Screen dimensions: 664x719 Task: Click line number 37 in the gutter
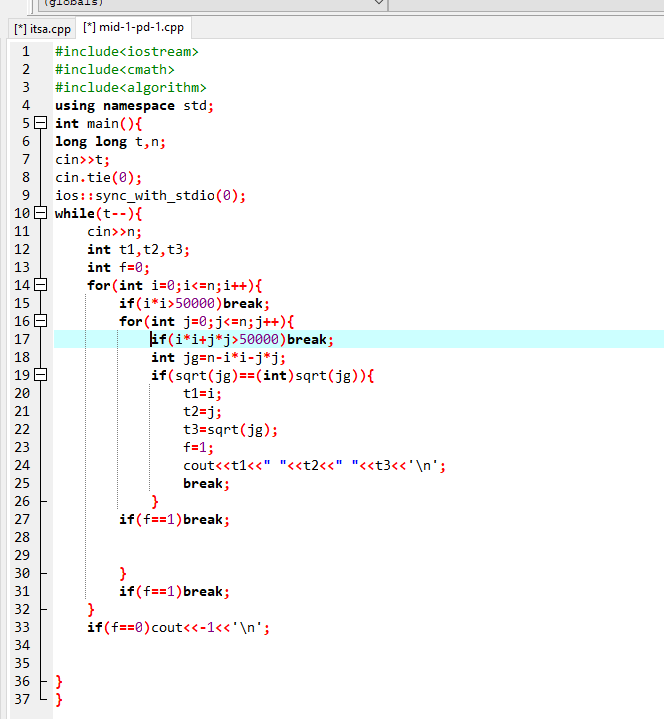[22, 699]
